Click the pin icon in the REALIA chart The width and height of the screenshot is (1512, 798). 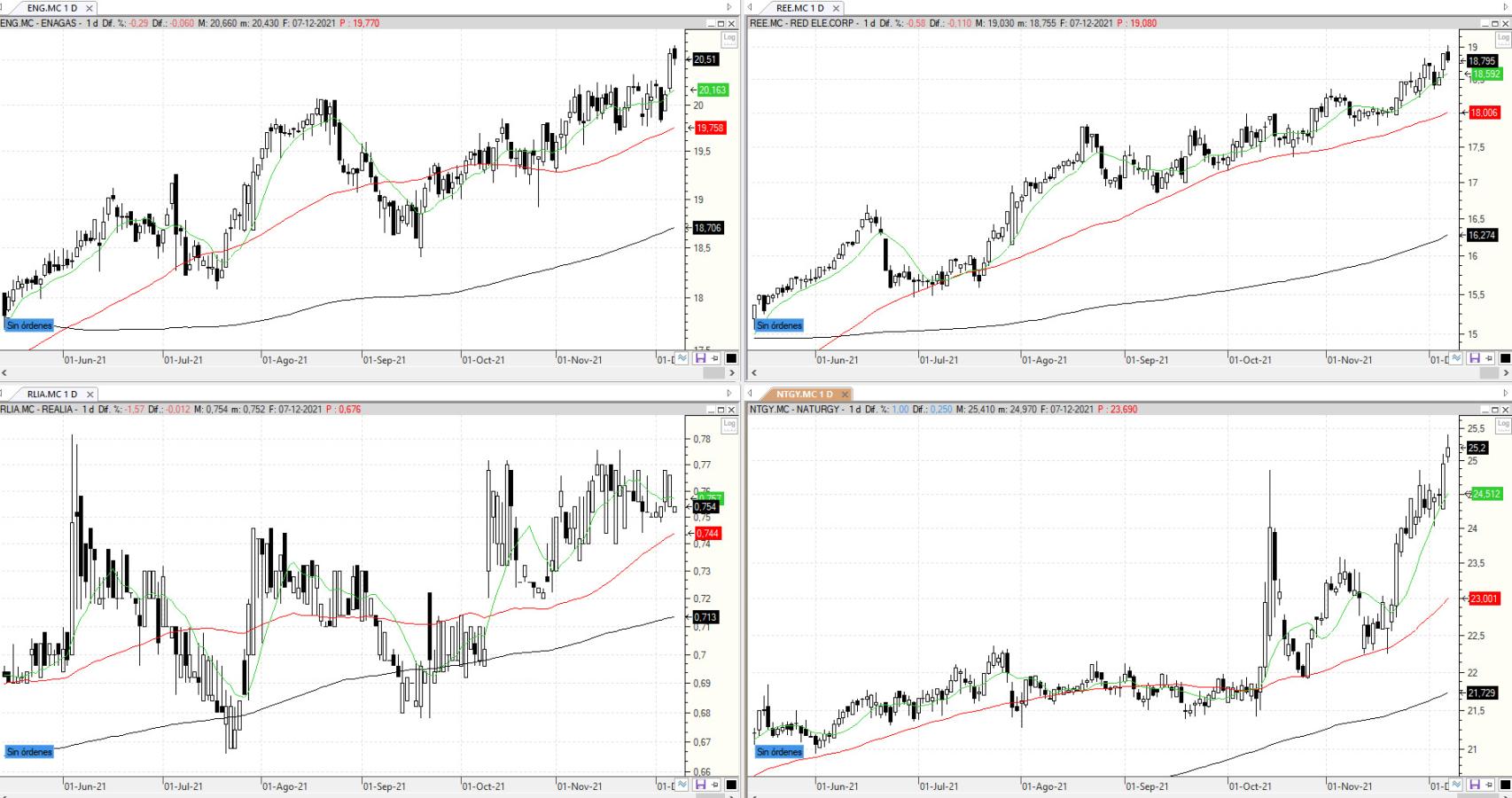[714, 785]
